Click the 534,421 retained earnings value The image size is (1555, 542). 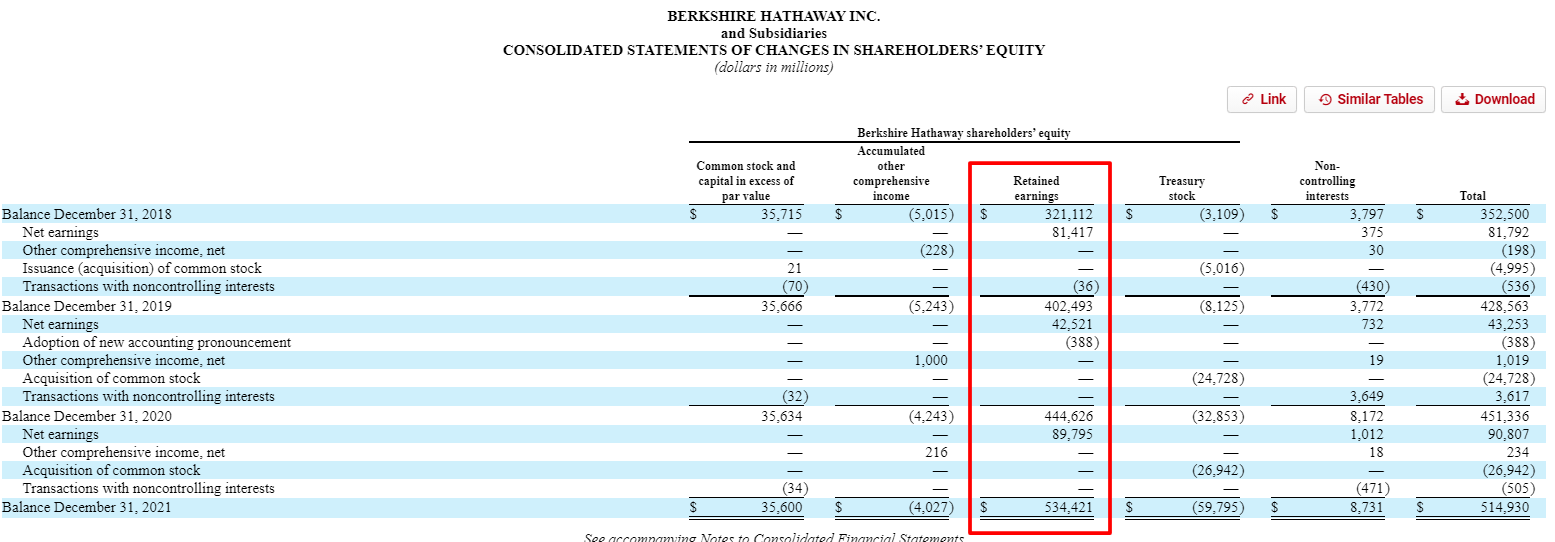point(1062,507)
